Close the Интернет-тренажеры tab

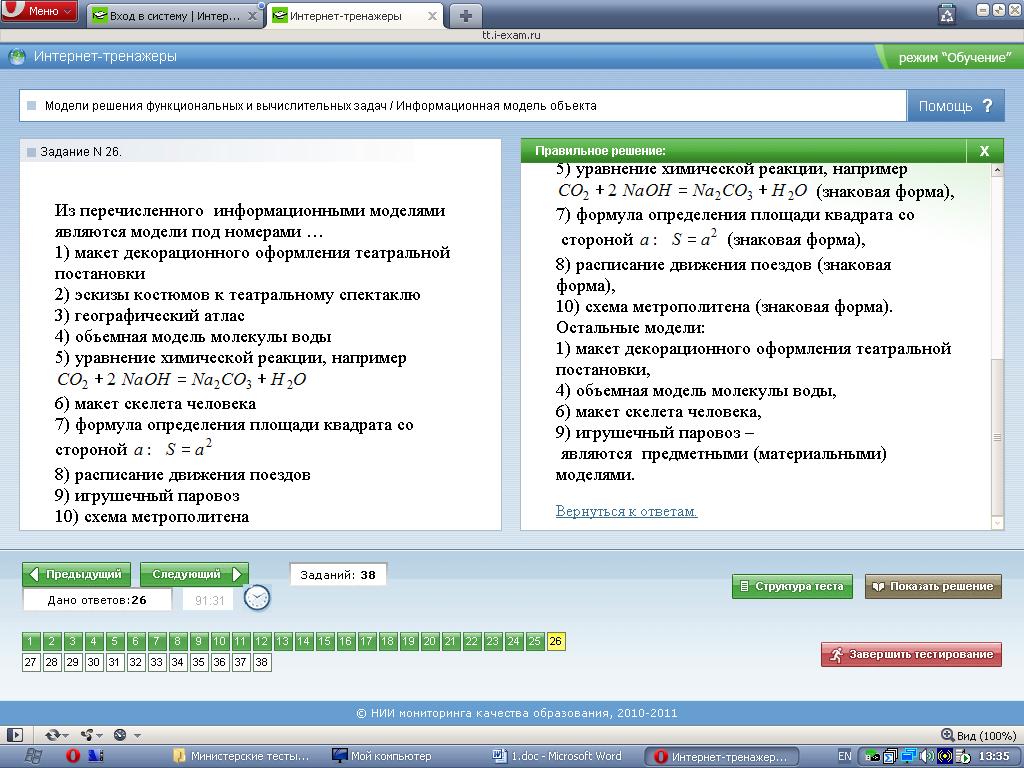[x=432, y=16]
